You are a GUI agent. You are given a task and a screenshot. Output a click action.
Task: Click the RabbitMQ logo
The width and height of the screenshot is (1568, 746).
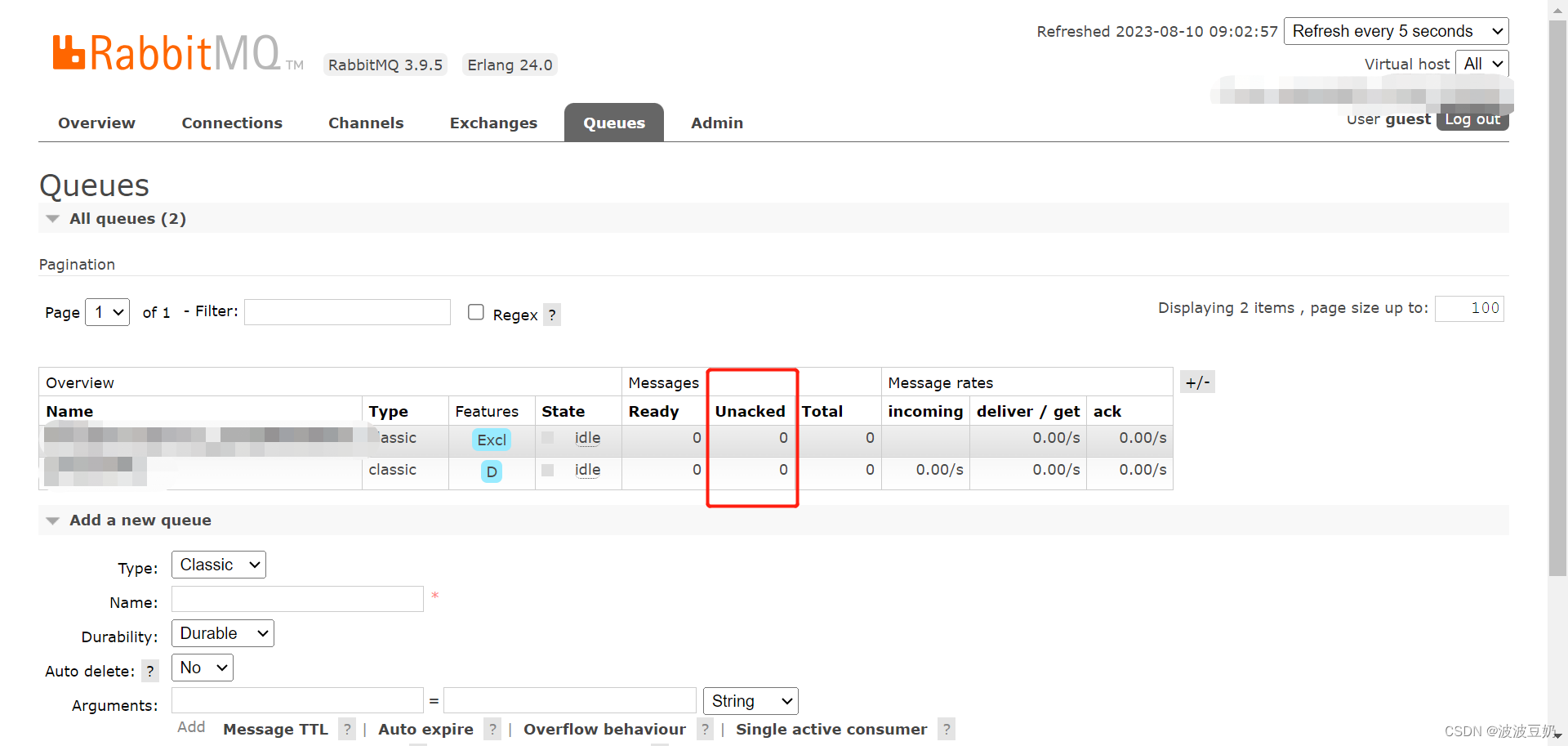178,53
